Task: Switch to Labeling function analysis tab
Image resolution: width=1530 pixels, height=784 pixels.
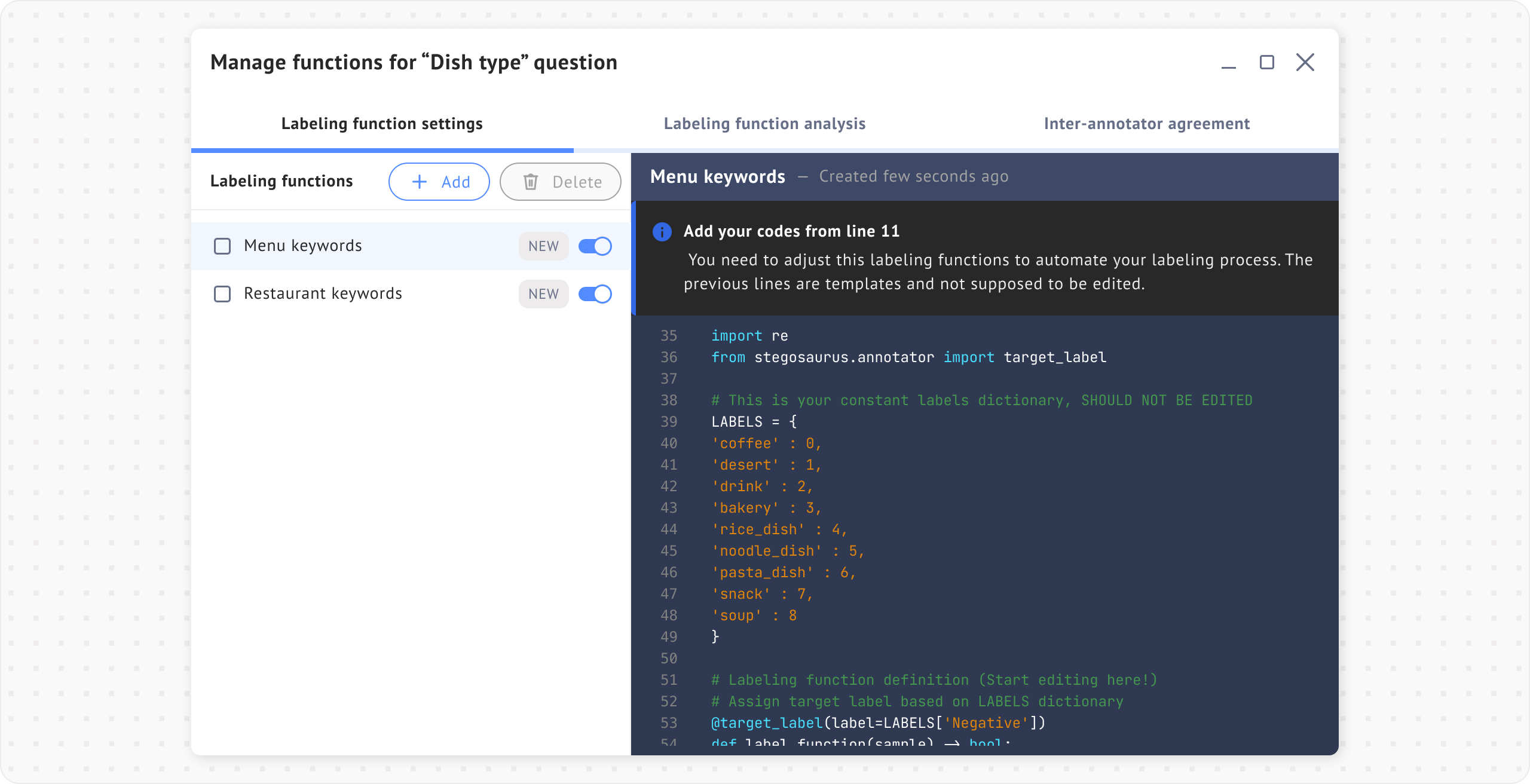Action: click(x=764, y=124)
